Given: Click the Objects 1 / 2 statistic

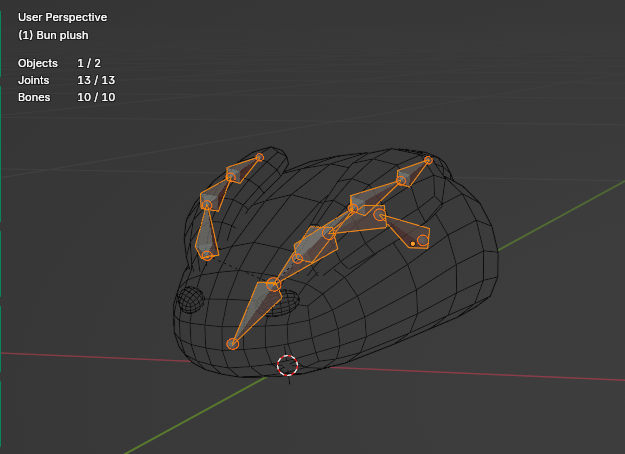Looking at the screenshot, I should coord(59,63).
